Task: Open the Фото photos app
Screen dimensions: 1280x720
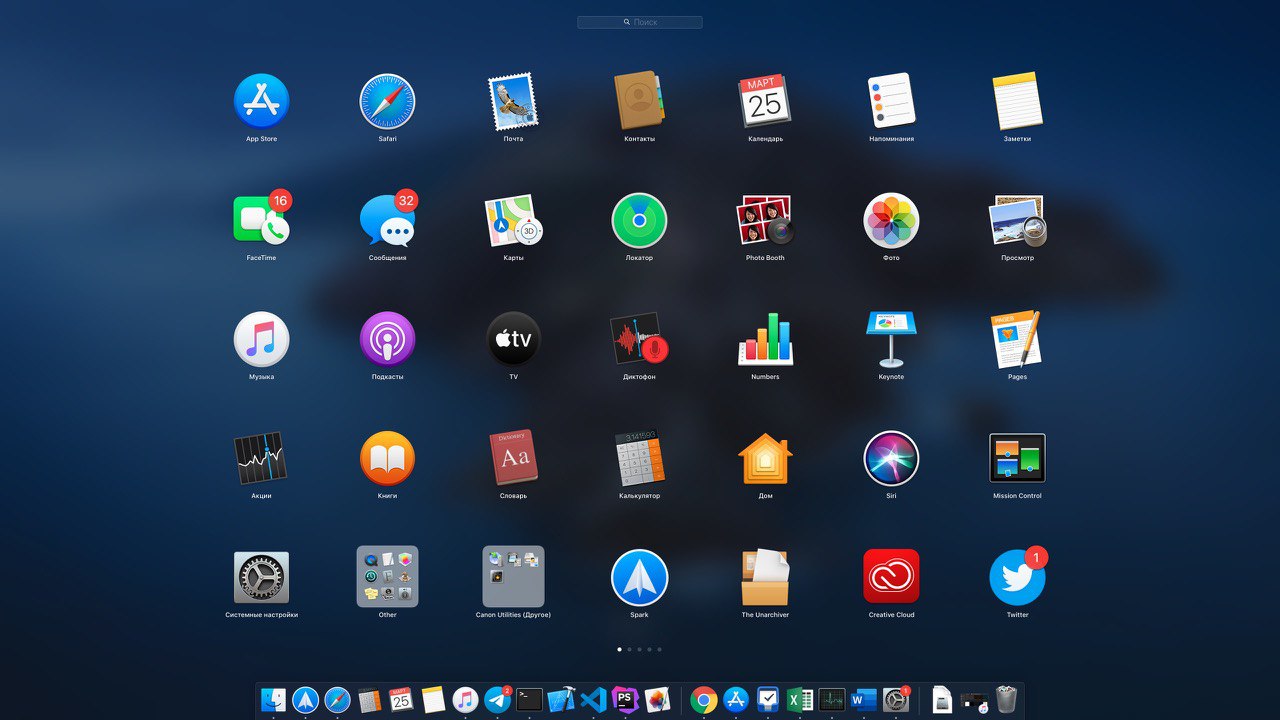Action: [891, 220]
